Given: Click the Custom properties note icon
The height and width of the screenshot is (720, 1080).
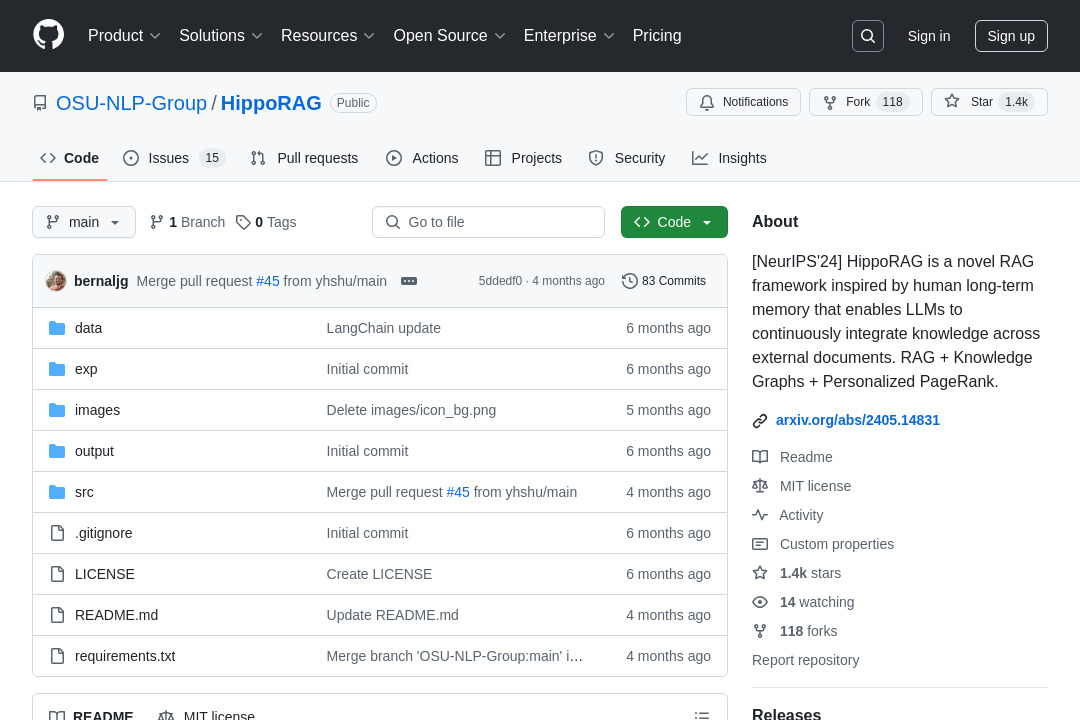Looking at the screenshot, I should click(760, 544).
